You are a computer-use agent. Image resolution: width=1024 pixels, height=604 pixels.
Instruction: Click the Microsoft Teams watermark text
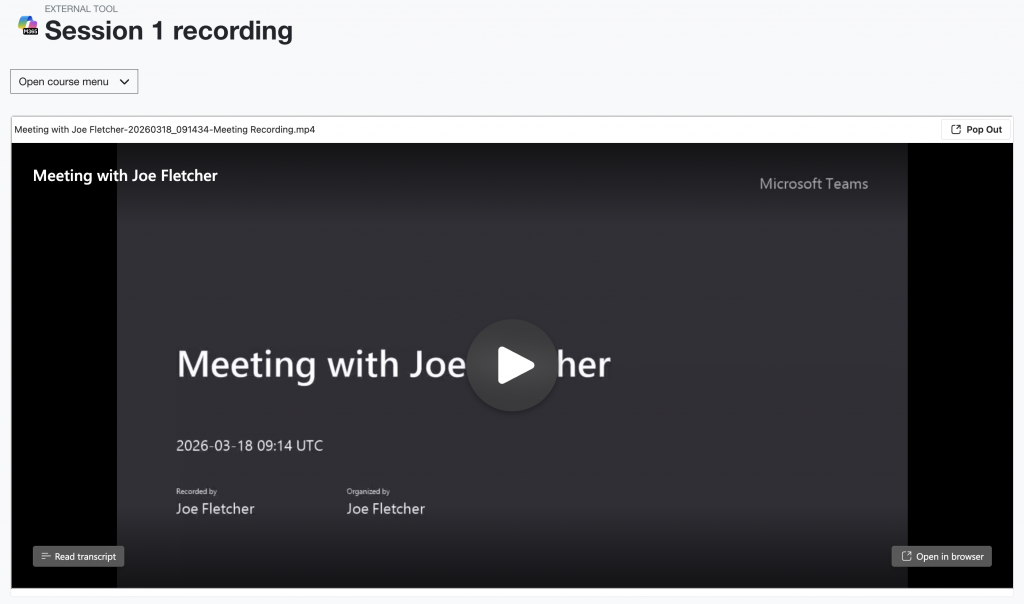813,184
